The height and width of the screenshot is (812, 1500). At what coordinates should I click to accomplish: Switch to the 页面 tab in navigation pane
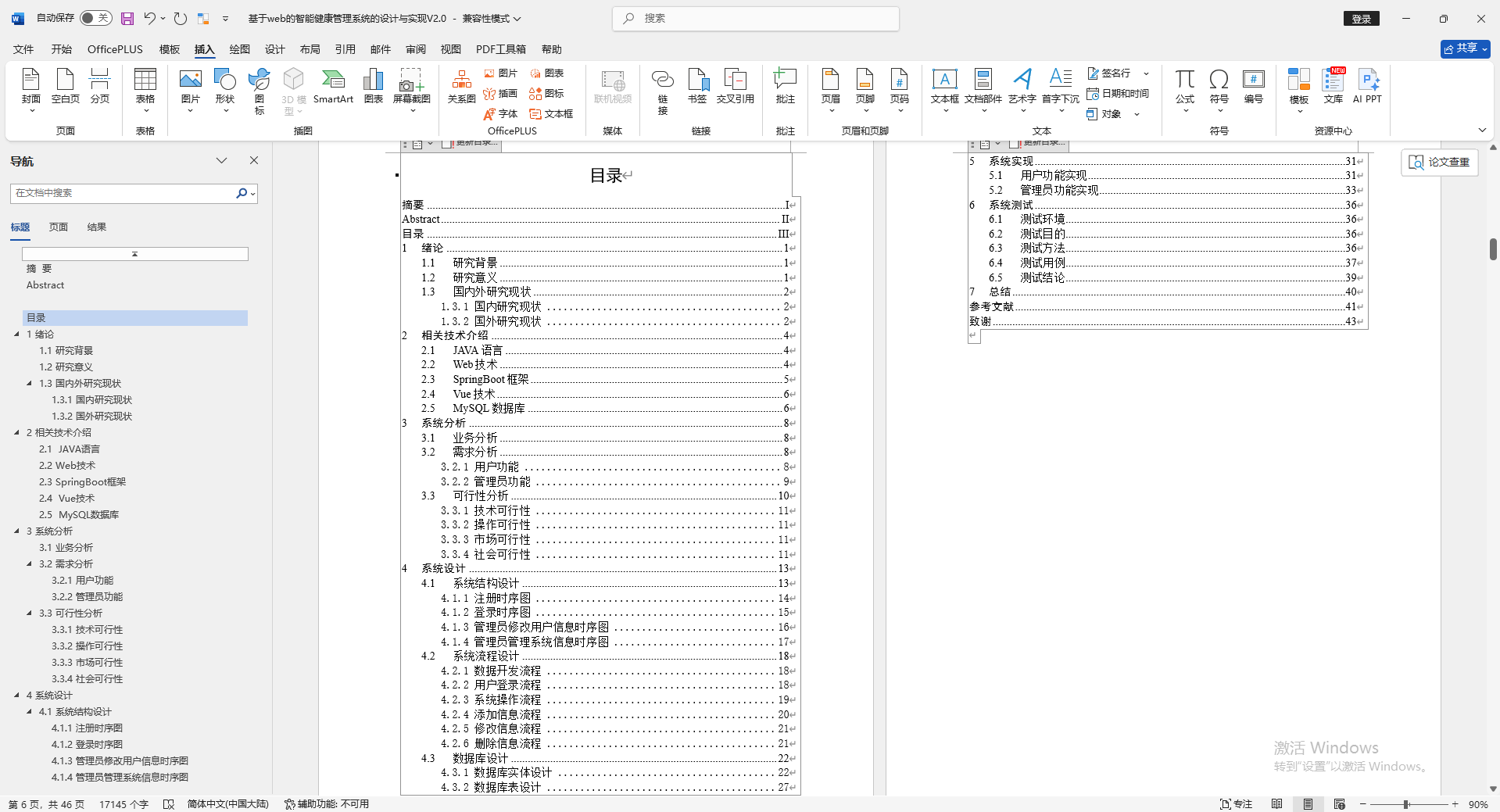point(58,227)
